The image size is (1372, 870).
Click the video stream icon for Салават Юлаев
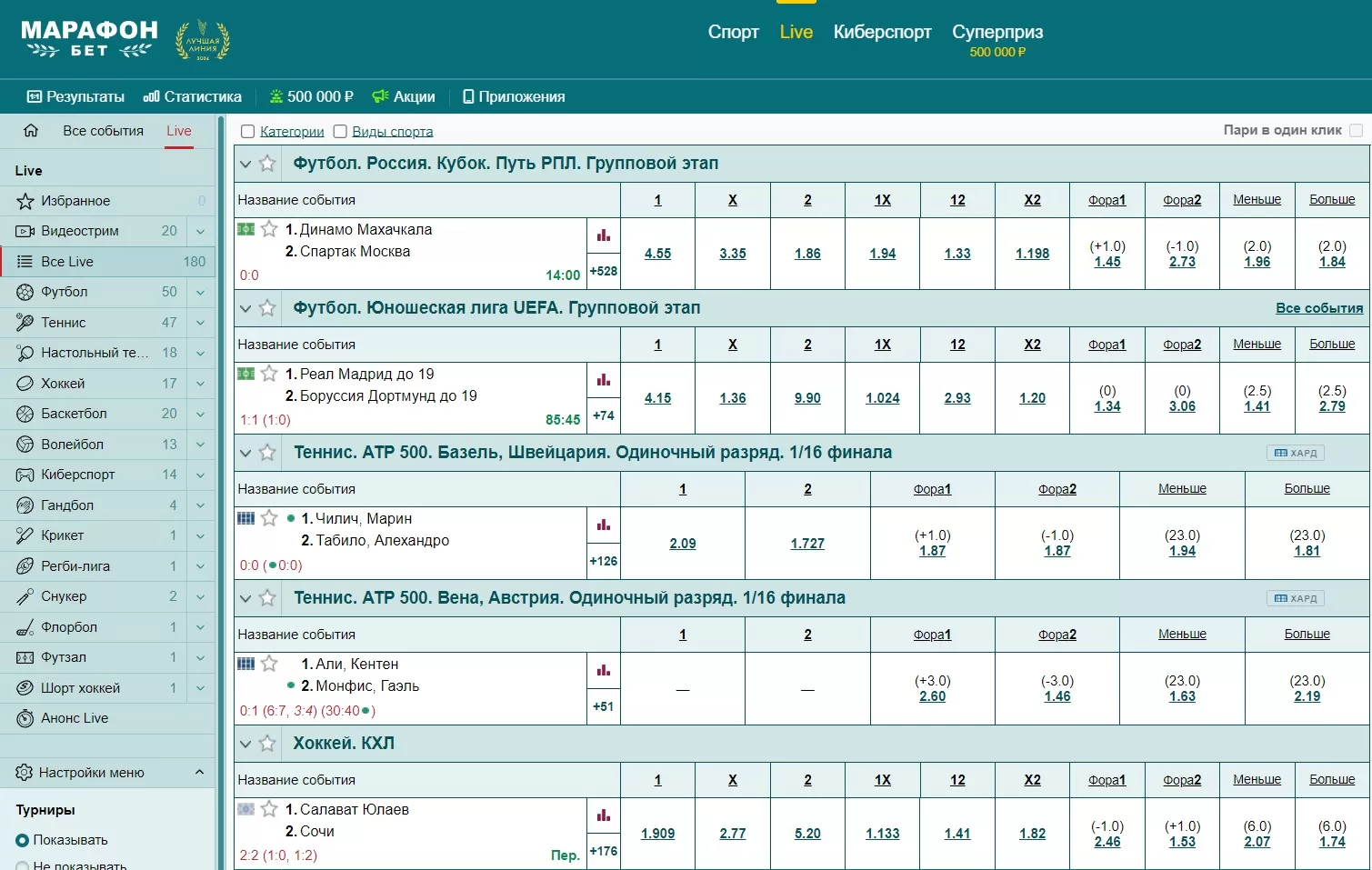point(245,809)
